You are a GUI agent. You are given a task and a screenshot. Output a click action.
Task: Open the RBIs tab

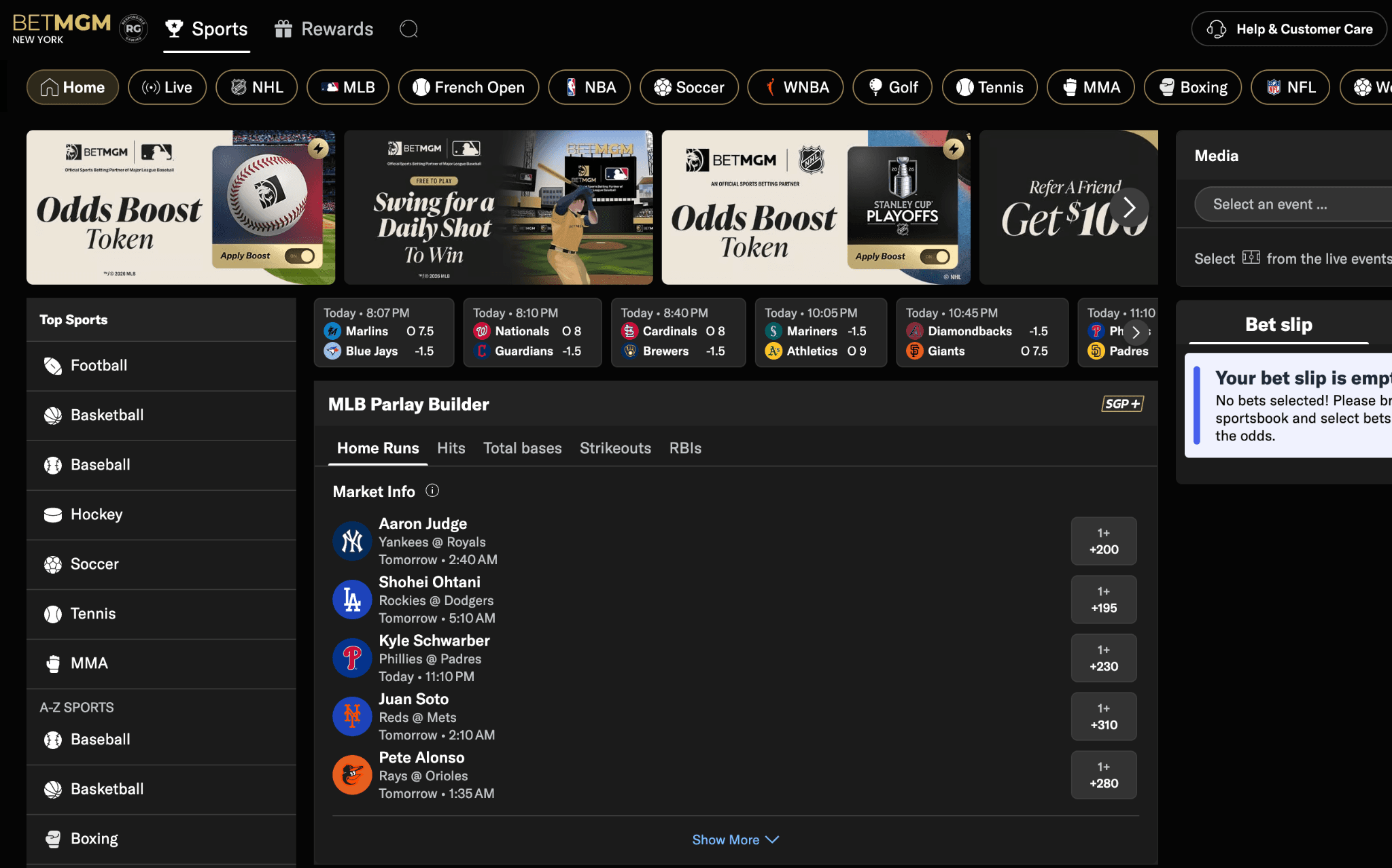point(685,448)
